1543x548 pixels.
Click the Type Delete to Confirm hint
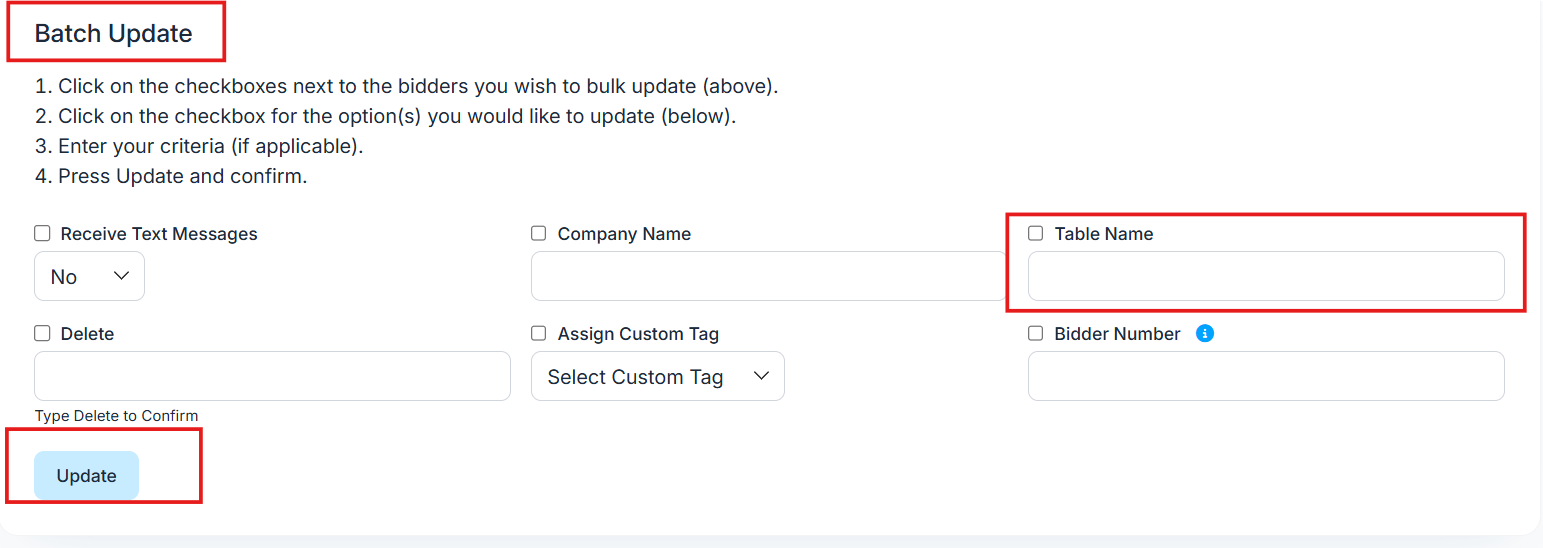click(x=116, y=416)
